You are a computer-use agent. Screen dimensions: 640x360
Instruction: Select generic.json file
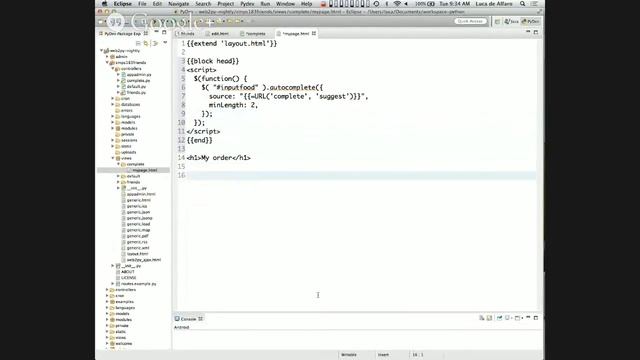pos(138,212)
